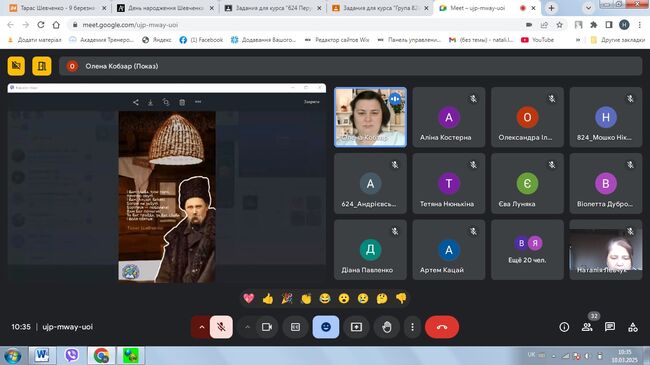Hide the emoji reactions bar toggle
The width and height of the screenshot is (650, 365).
tap(326, 327)
